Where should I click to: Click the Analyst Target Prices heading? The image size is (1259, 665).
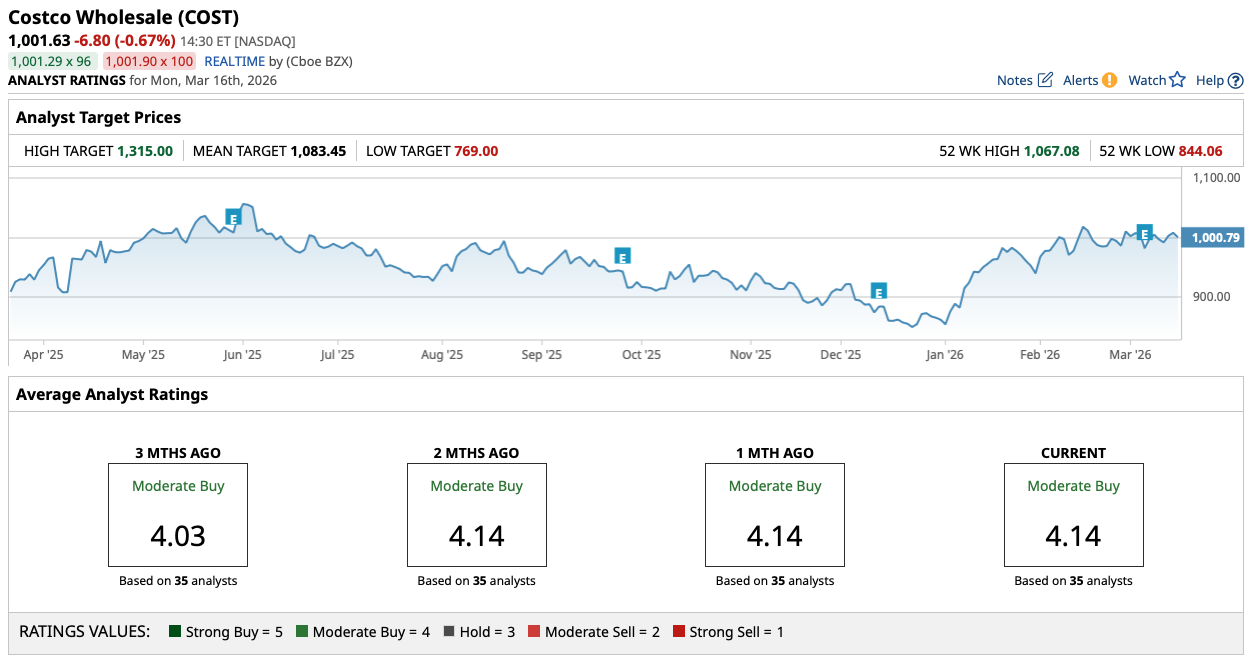point(99,117)
